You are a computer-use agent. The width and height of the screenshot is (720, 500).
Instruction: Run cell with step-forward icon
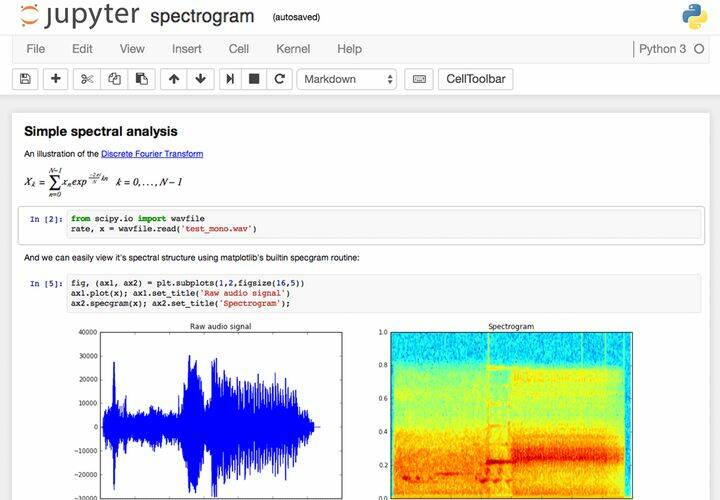(230, 79)
